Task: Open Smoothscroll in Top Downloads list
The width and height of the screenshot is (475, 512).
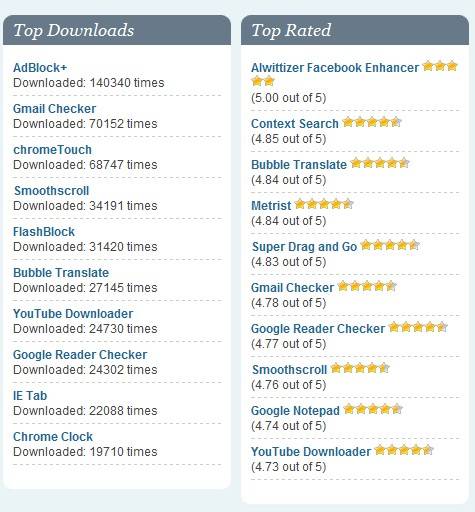Action: pos(52,191)
